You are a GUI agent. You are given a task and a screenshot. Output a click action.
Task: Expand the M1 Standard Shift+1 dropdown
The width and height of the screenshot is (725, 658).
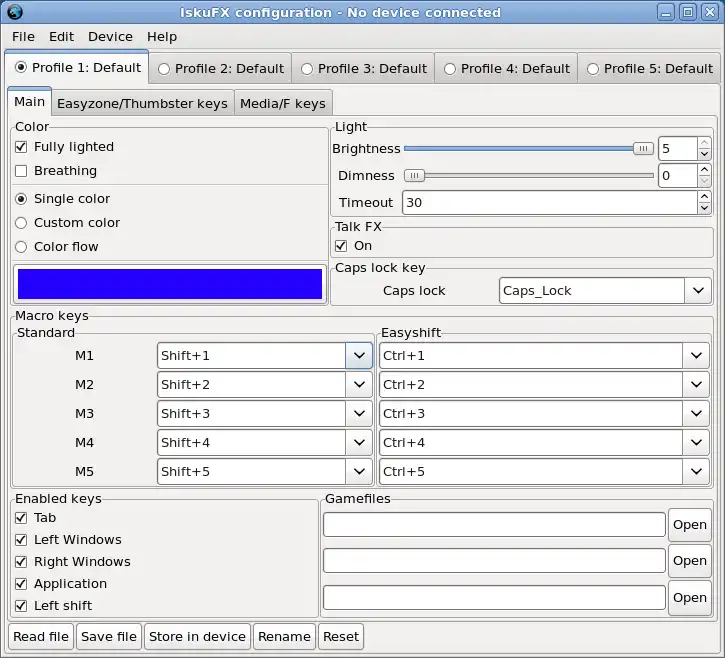pyautogui.click(x=359, y=356)
